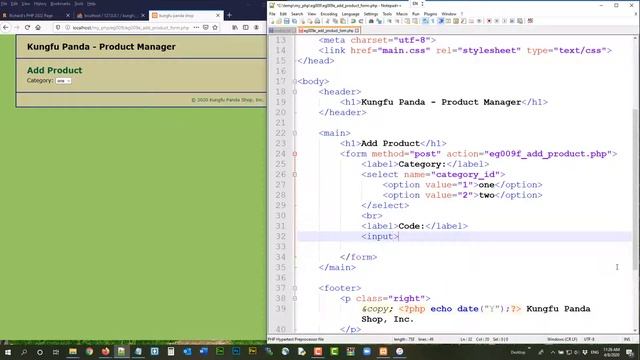
Task: Open Task View on taskbar
Action: point(56,352)
